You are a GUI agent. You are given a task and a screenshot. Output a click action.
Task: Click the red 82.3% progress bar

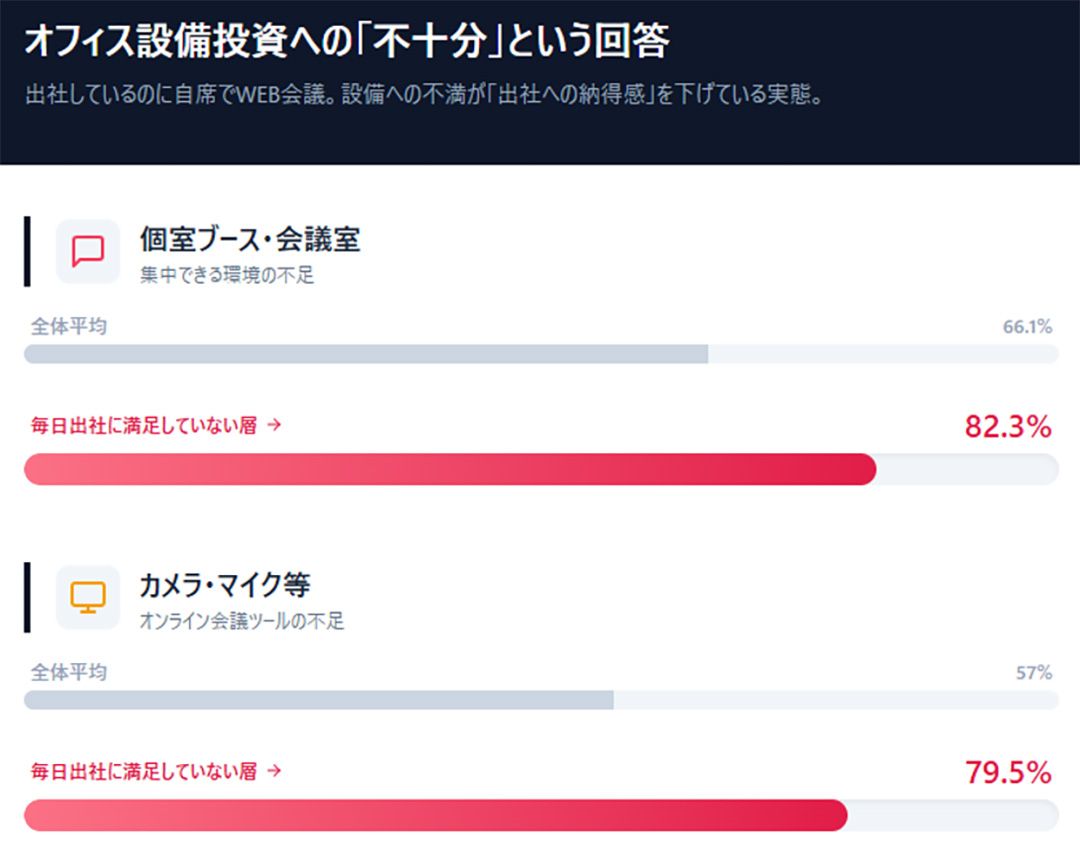click(450, 469)
